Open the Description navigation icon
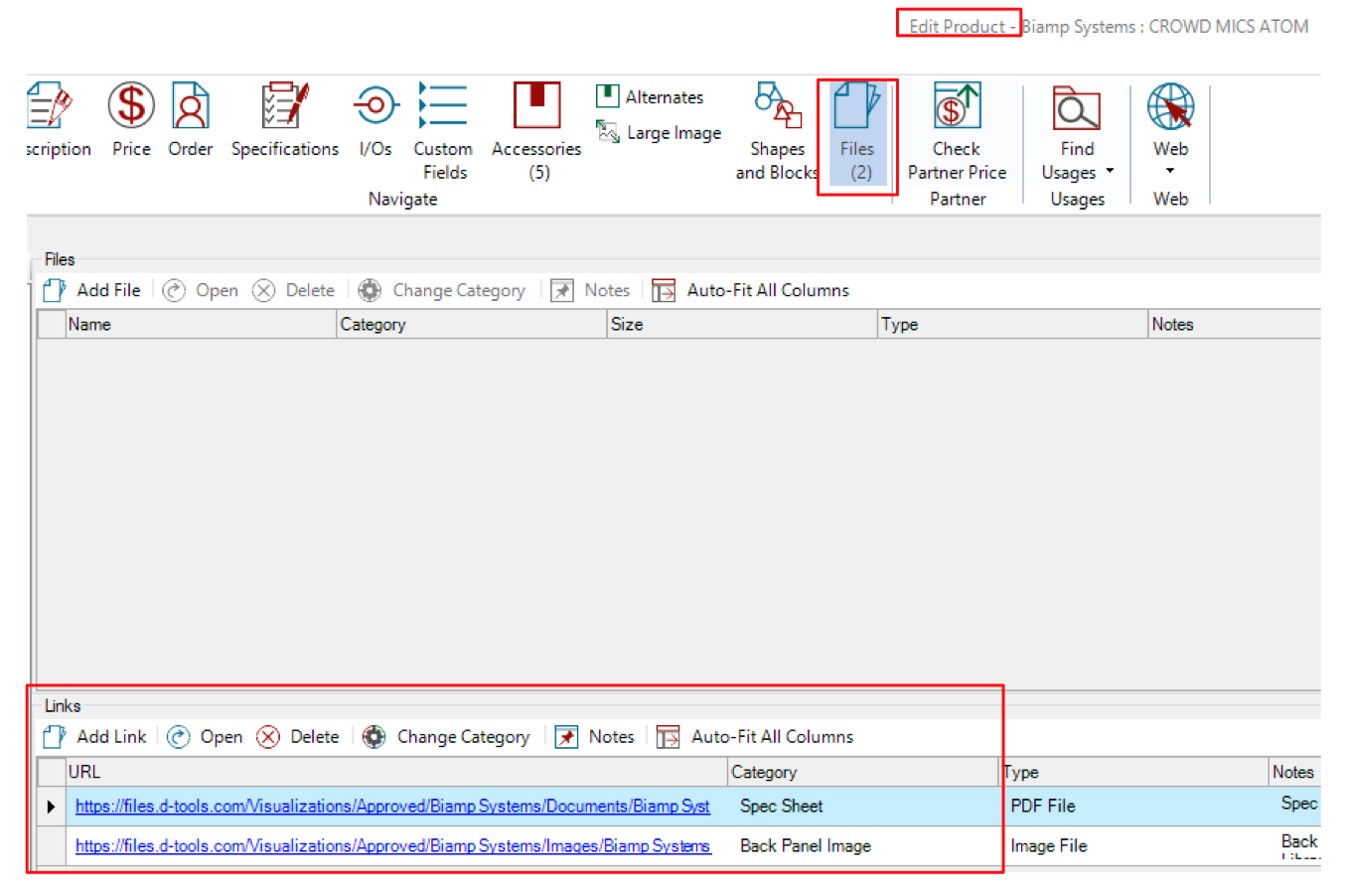This screenshot has height=896, width=1345. click(50, 105)
